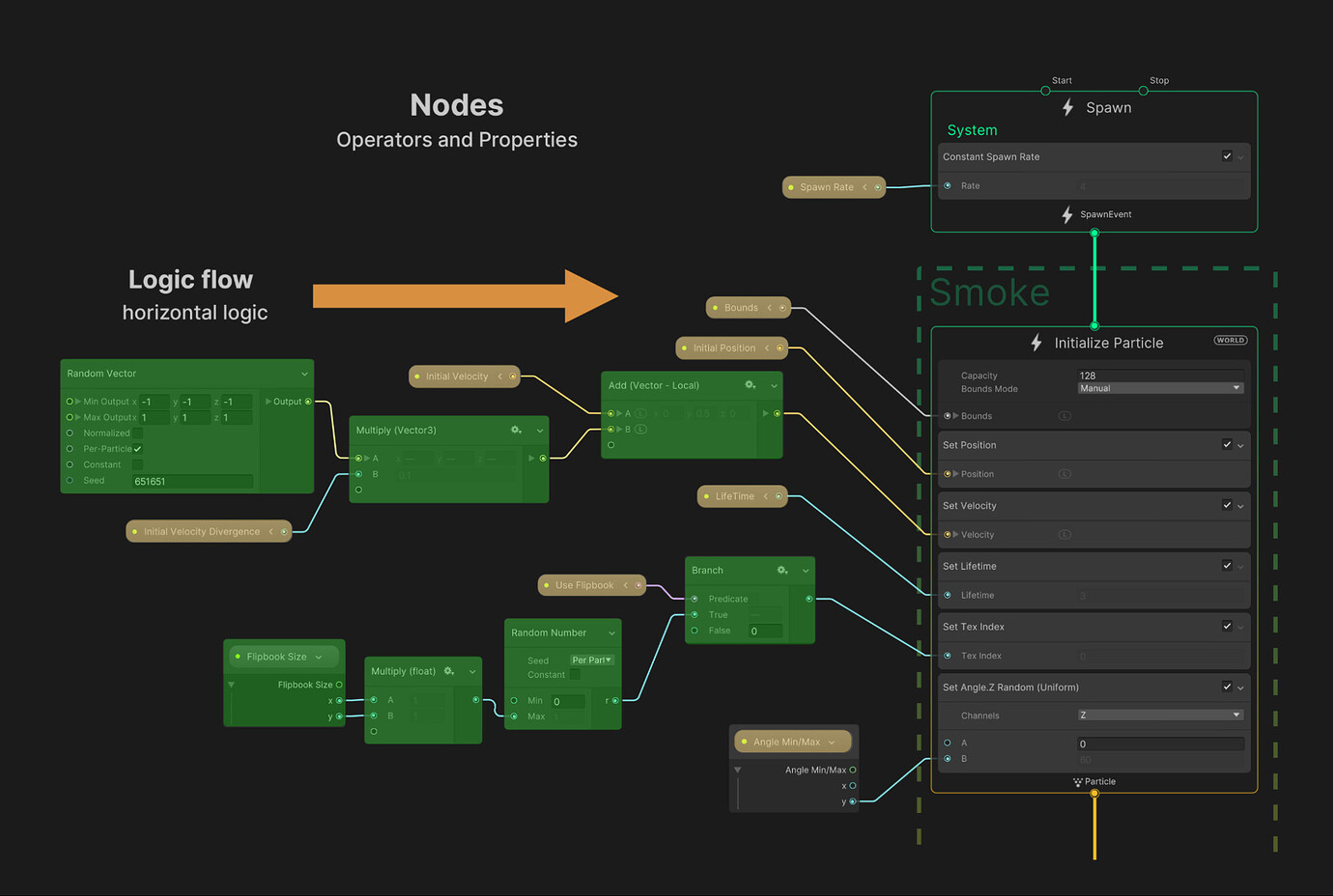Click the gear icon on the Add (Vector - Local) node

point(751,384)
